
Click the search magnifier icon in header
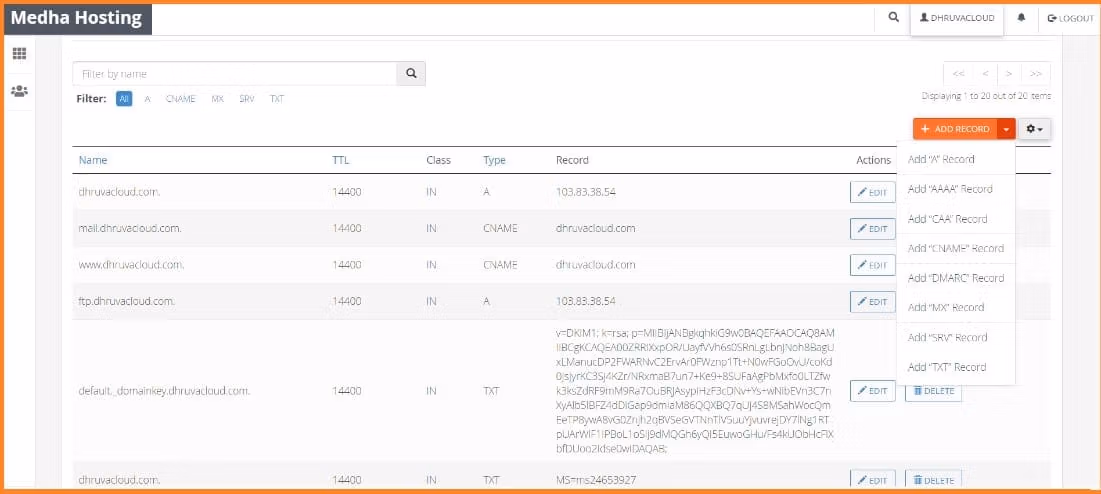(x=893, y=18)
